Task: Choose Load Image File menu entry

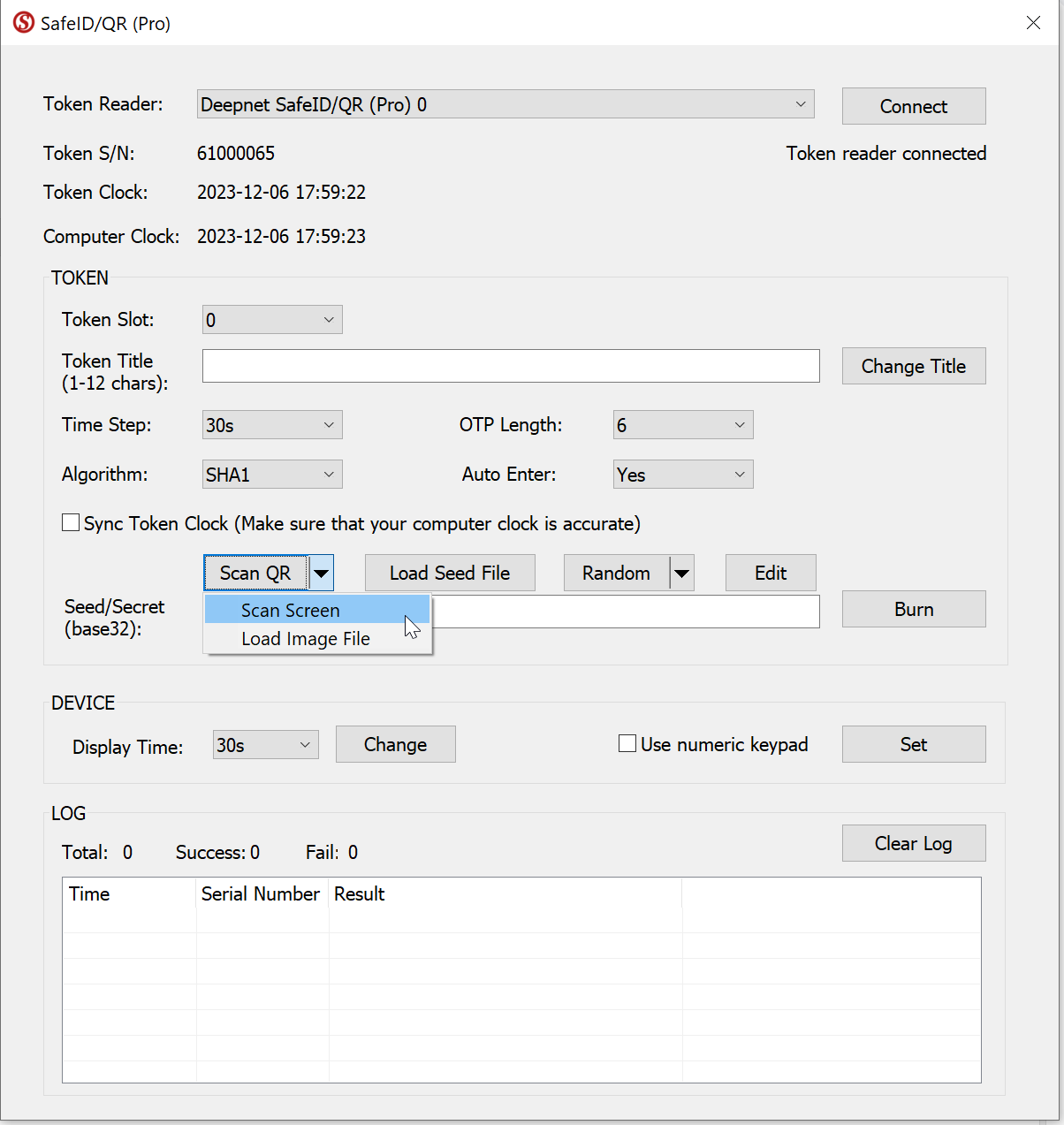Action: pos(306,639)
